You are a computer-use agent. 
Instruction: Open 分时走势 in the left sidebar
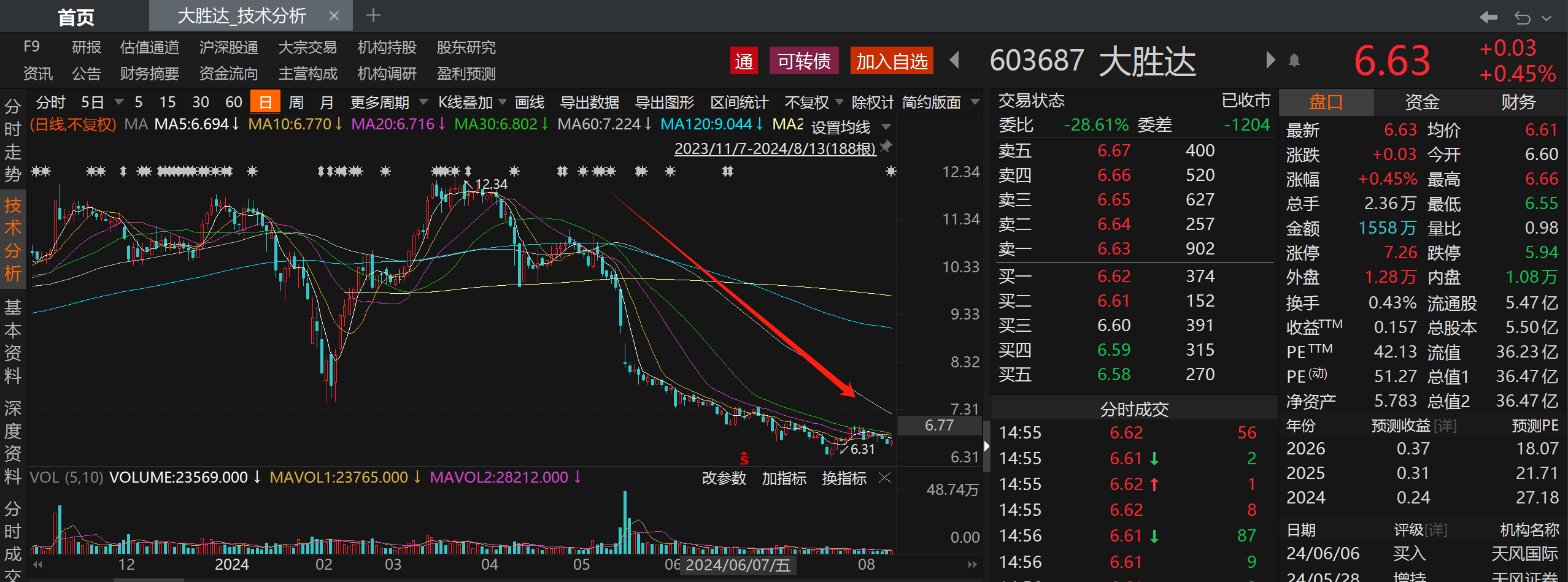[13, 140]
